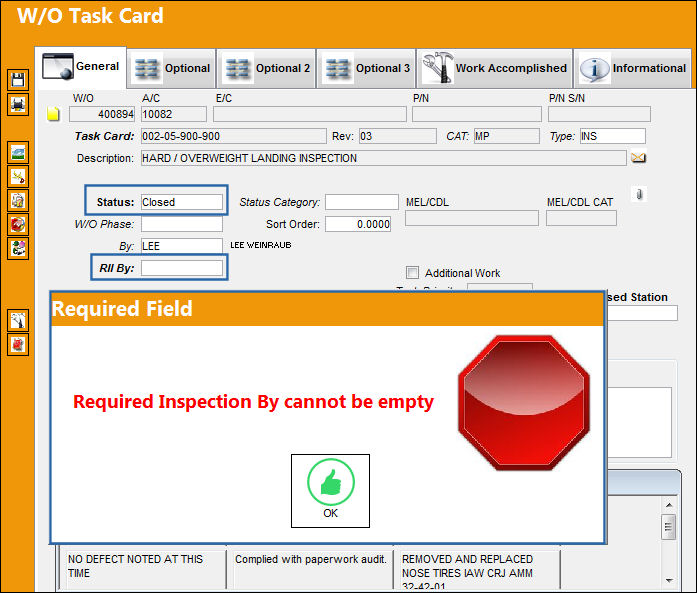The height and width of the screenshot is (593, 697).
Task: Click the Description field HARD / OVERWEIGHT LANDING
Action: [x=384, y=158]
